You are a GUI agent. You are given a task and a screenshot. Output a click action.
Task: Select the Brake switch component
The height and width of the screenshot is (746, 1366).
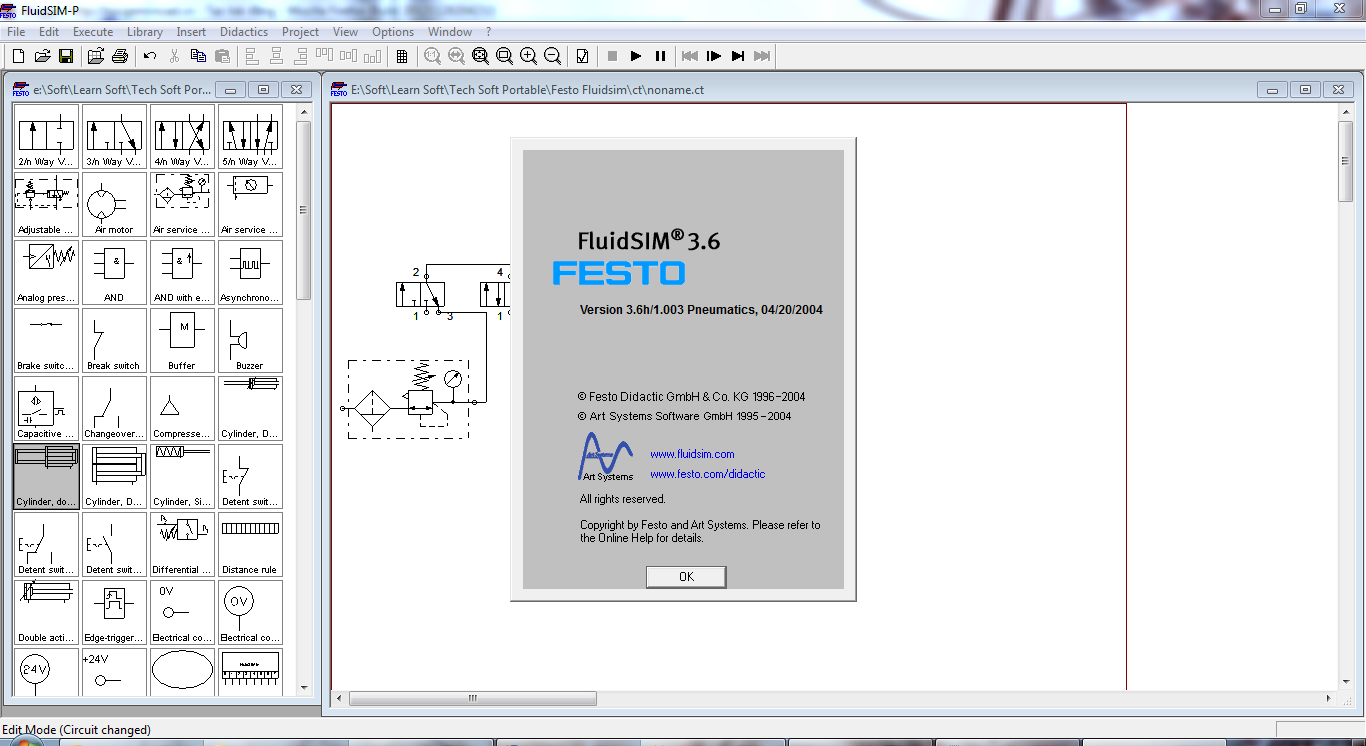point(46,341)
